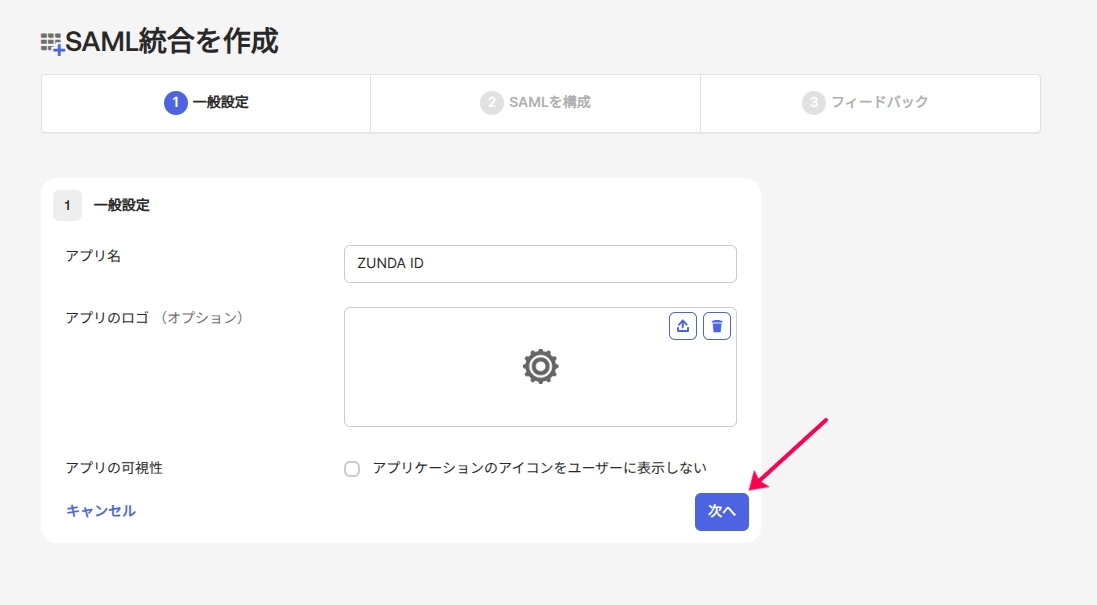Select the 一般設定 step tab
The image size is (1097, 605).
point(206,104)
